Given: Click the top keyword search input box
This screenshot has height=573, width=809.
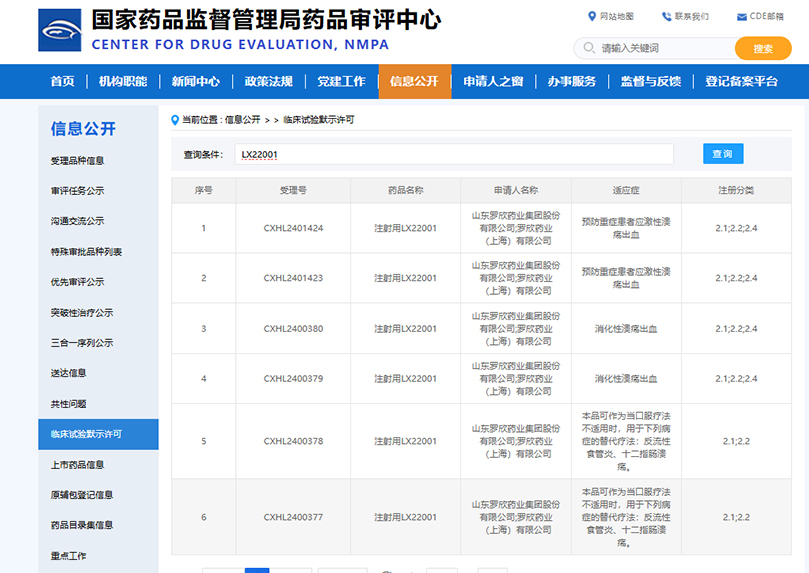Looking at the screenshot, I should click(665, 48).
